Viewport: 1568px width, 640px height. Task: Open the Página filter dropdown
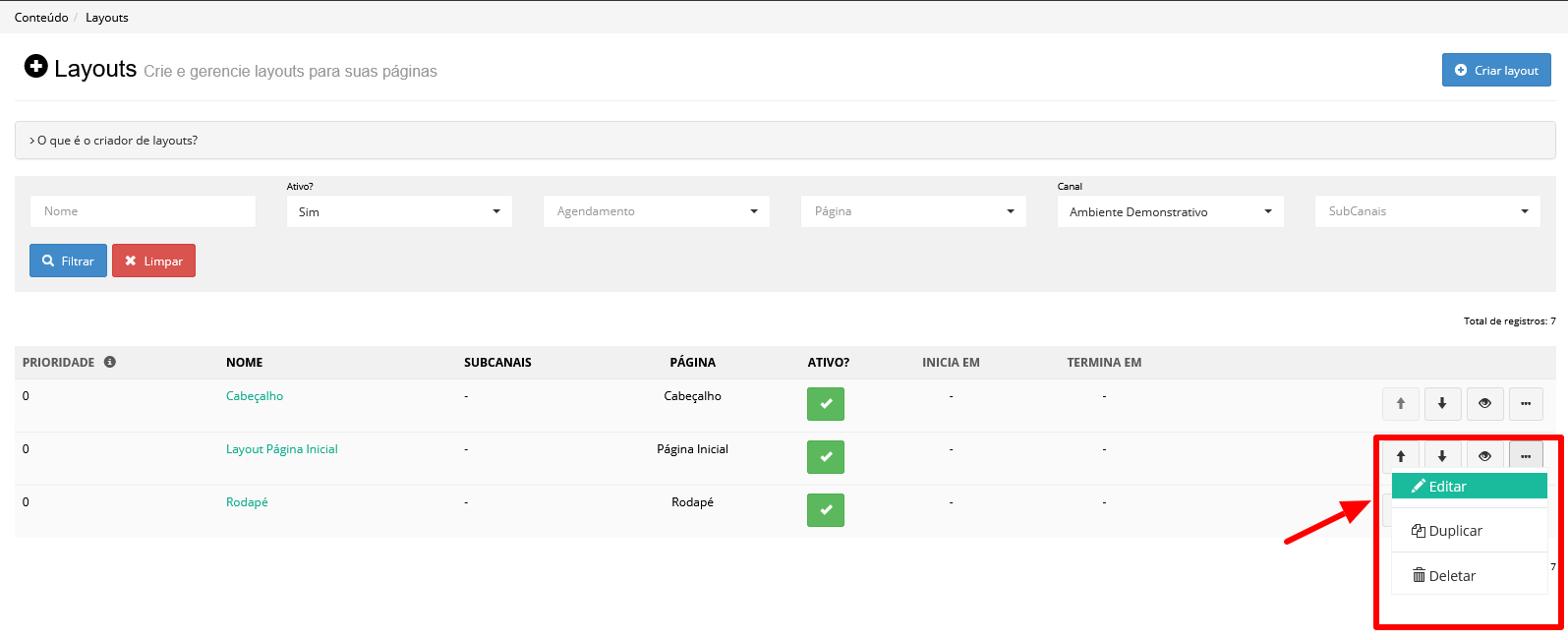pyautogui.click(x=913, y=211)
